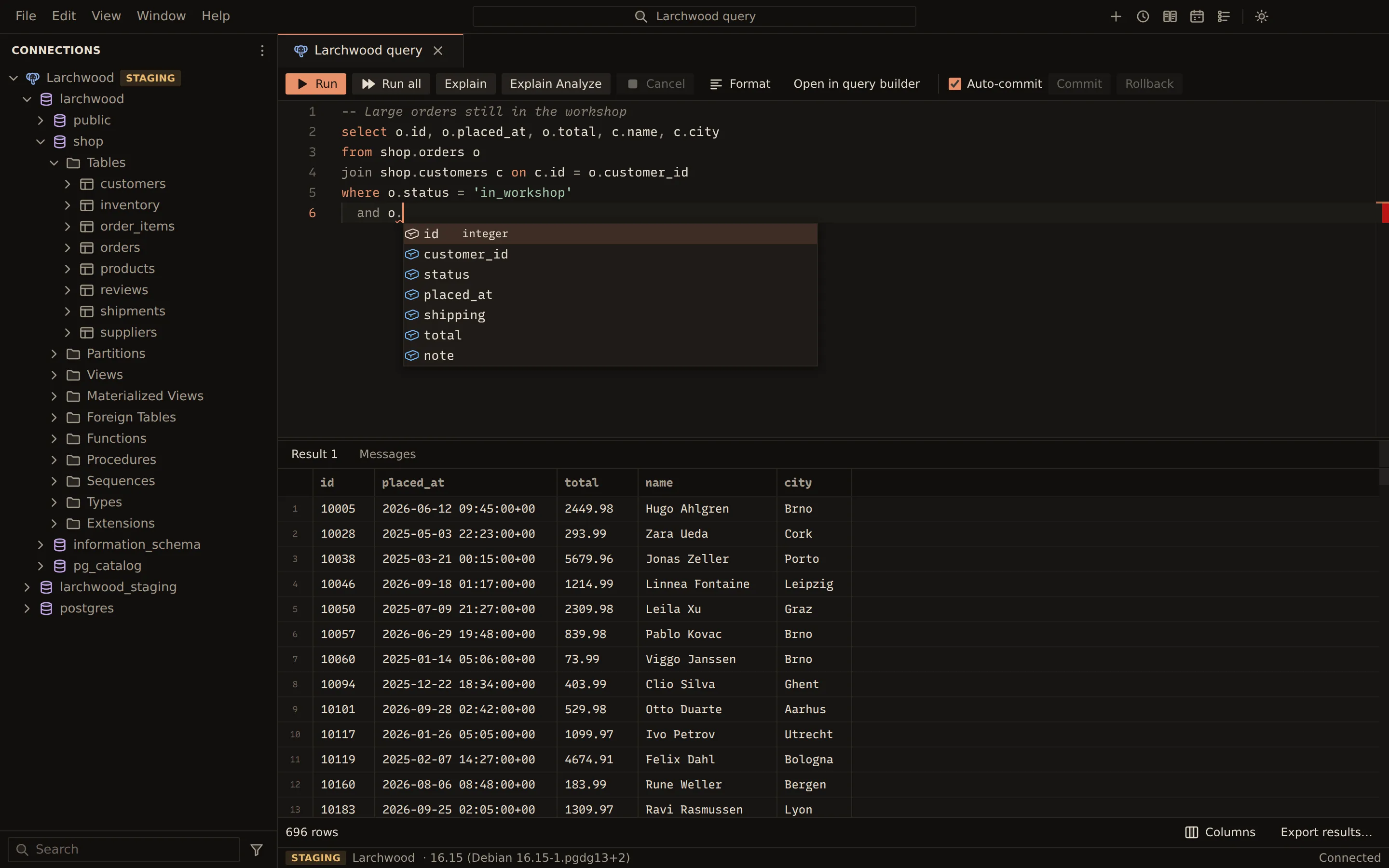
Task: Collapse the Tables folder
Action: 54,163
